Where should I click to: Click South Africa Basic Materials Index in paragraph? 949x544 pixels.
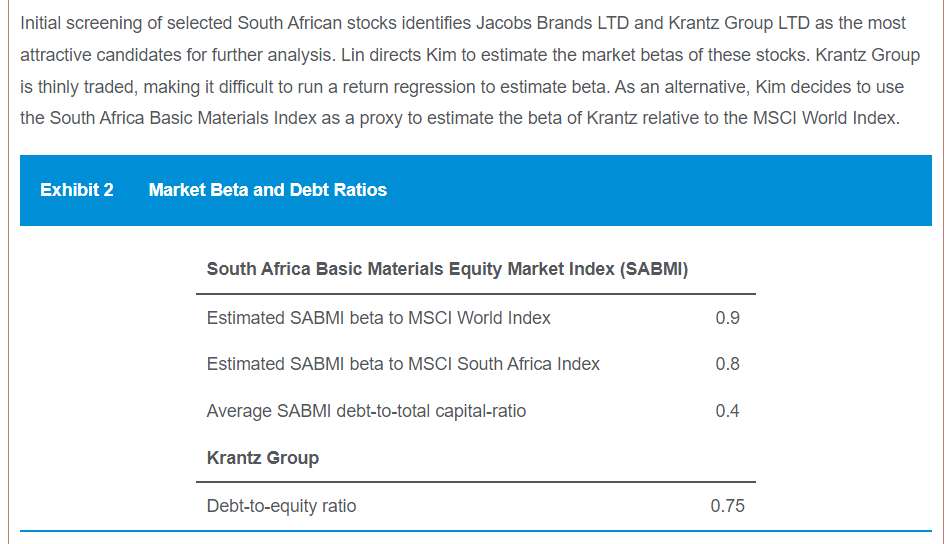[x=183, y=117]
